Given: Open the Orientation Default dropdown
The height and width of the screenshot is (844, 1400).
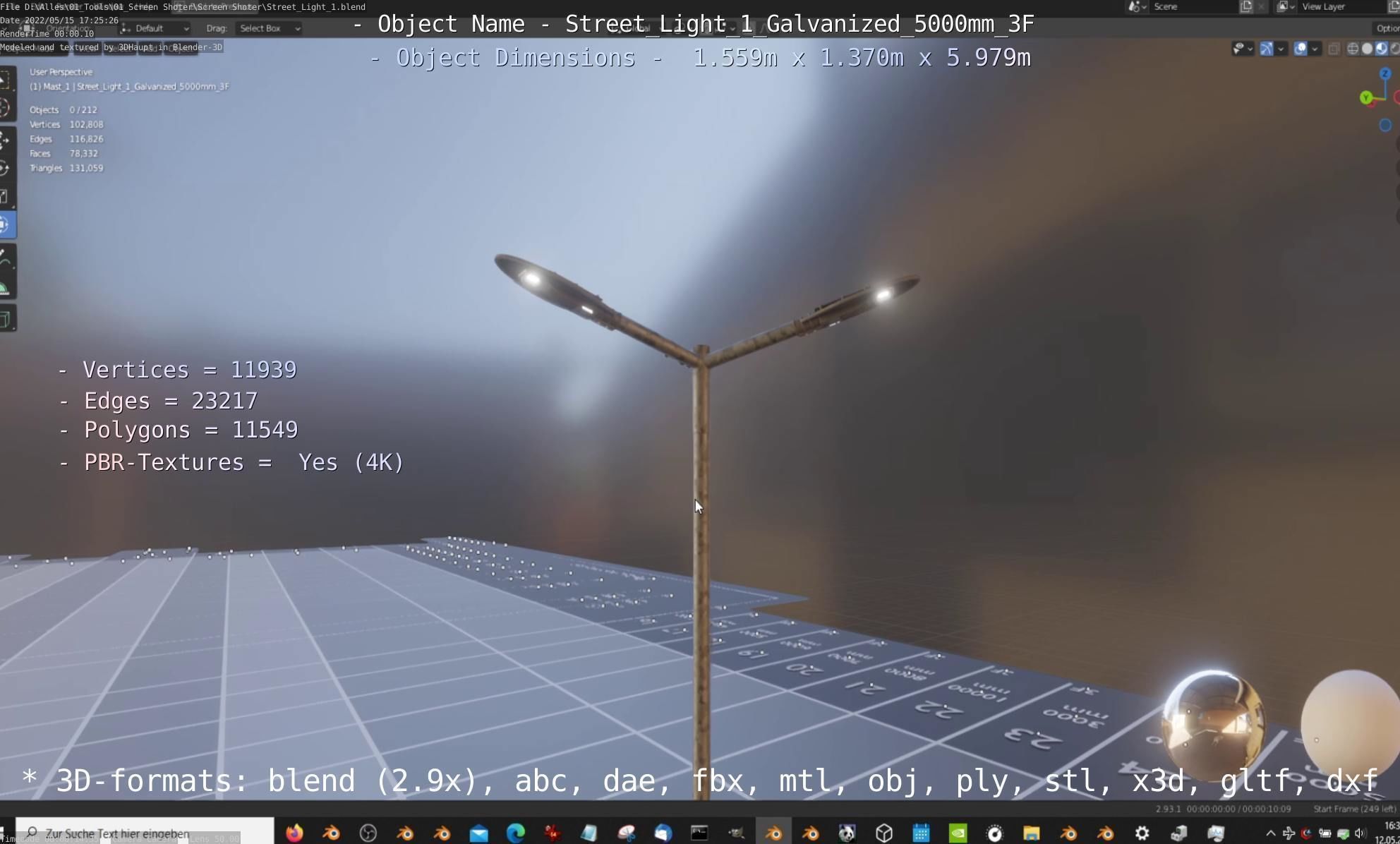Looking at the screenshot, I should (x=155, y=28).
